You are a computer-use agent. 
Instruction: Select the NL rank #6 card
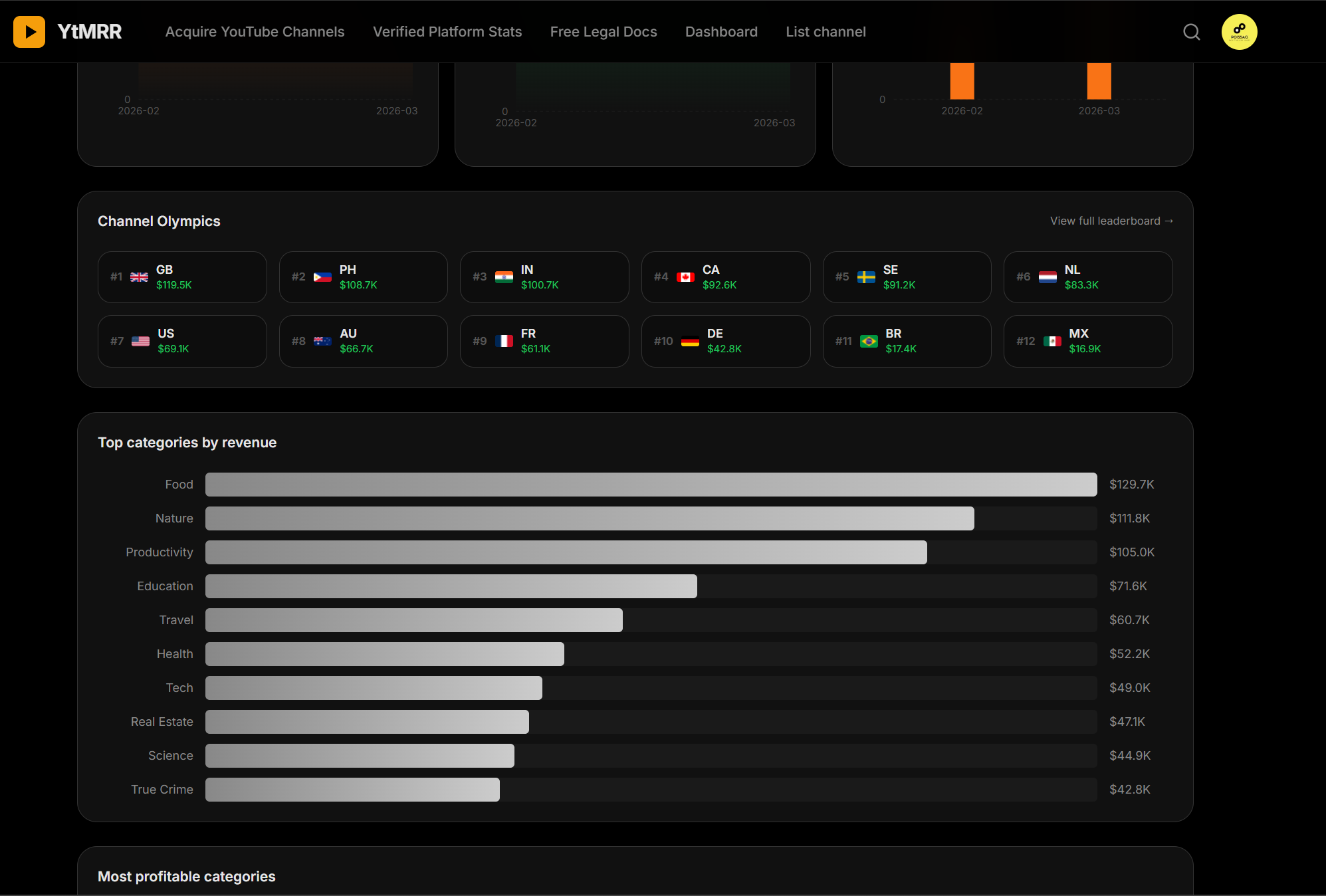pyautogui.click(x=1088, y=277)
